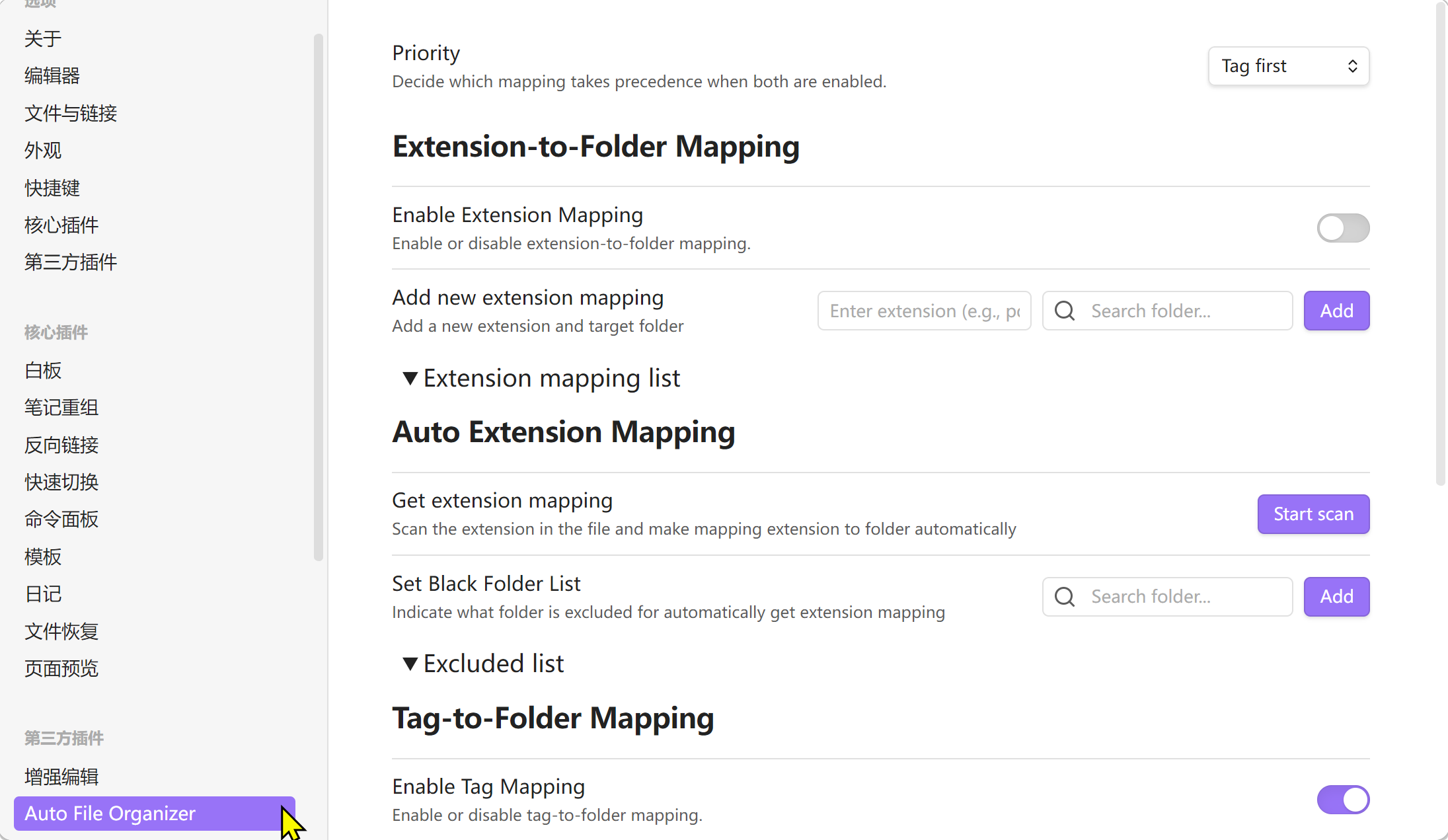This screenshot has height=840, width=1448.
Task: Open the 编辑器 settings tab
Action: pyautogui.click(x=52, y=76)
